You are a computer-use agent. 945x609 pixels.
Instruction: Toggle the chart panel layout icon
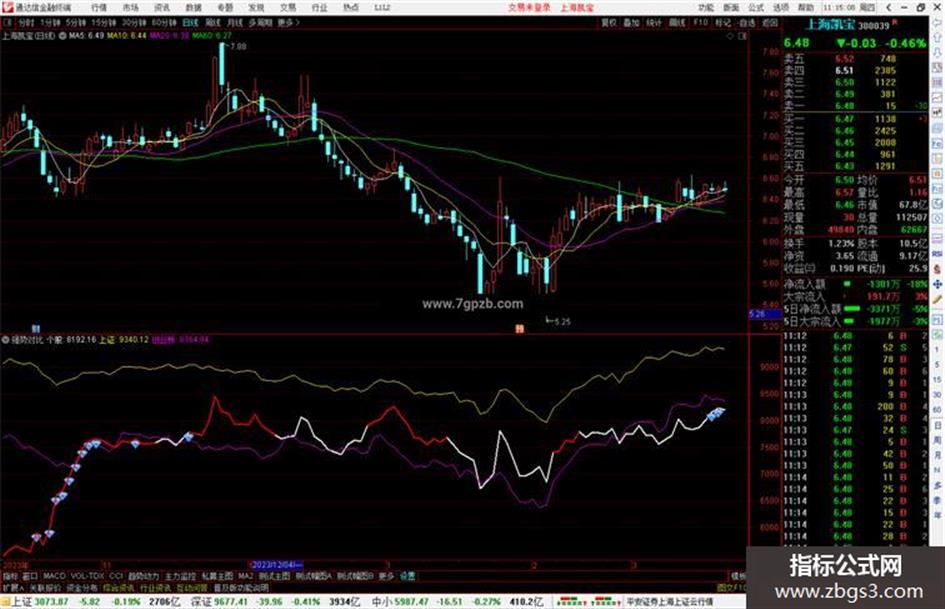tap(742, 36)
